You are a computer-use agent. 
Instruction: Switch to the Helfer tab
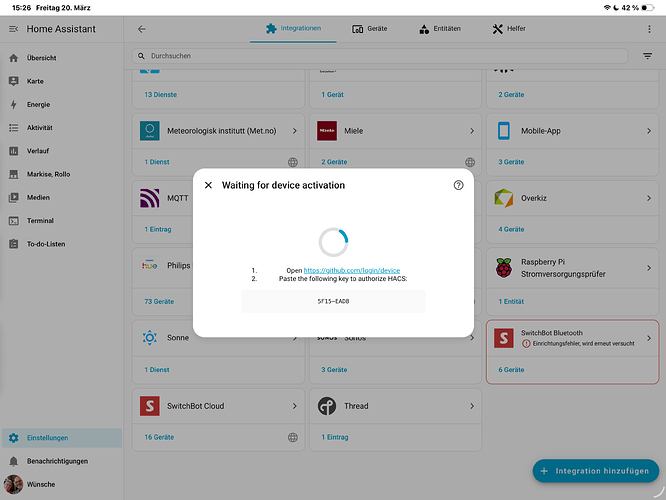pos(509,28)
